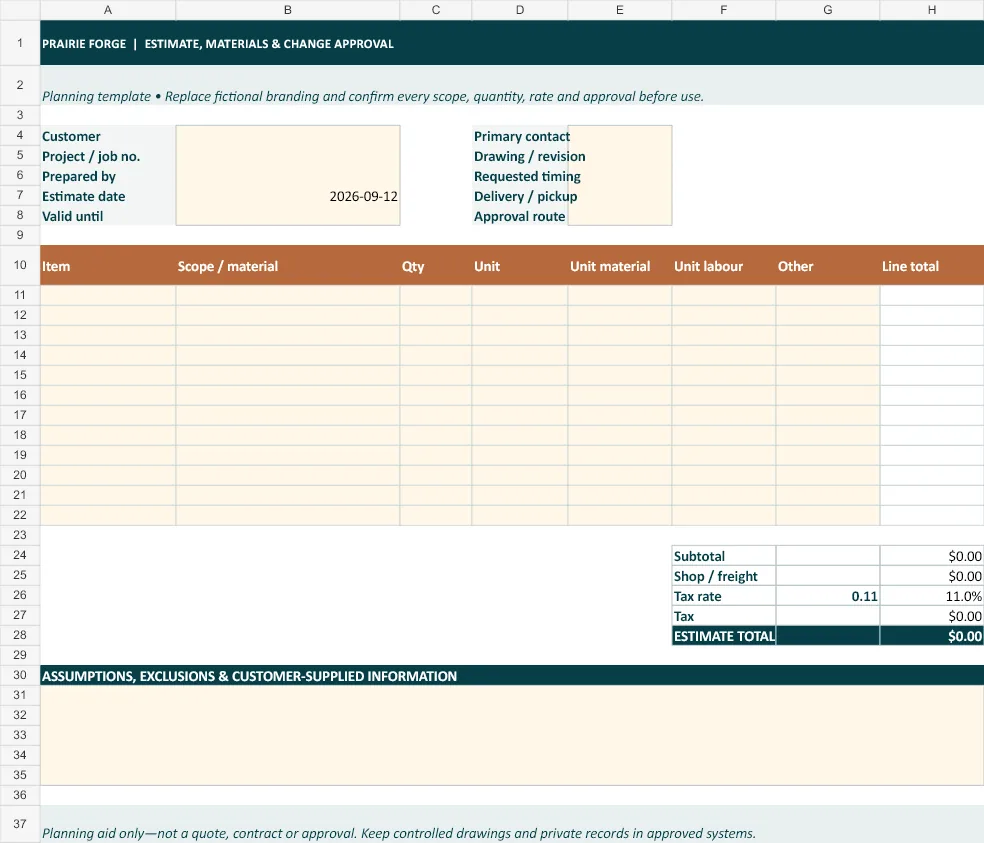Select column header H
Viewport: 984px width, 843px height.
pyautogui.click(x=932, y=10)
